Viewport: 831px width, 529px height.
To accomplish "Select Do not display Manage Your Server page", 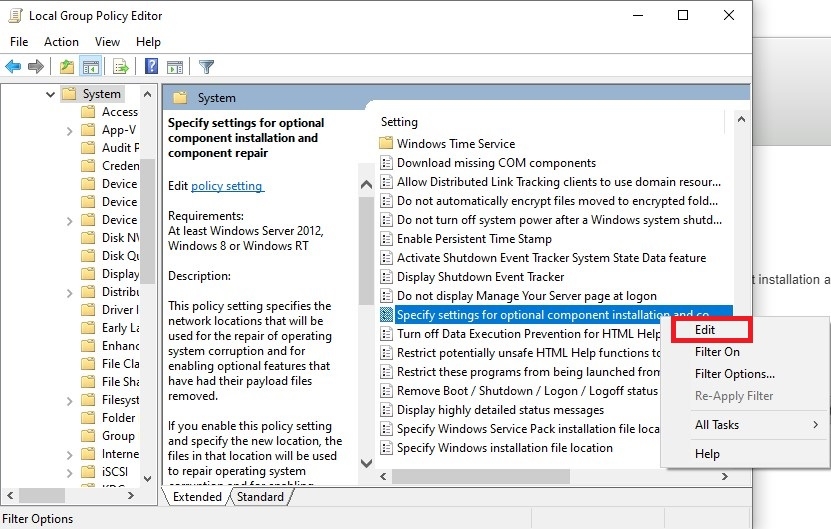I will (527, 296).
